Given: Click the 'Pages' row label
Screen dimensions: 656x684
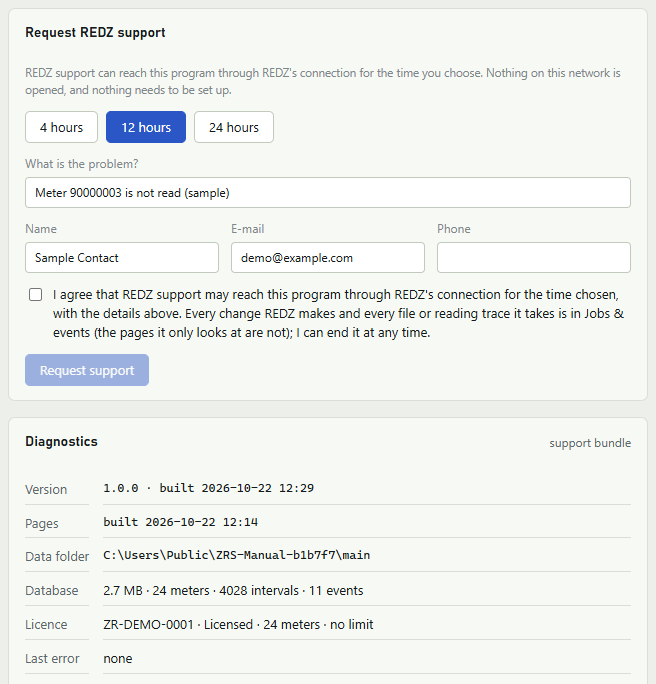Looking at the screenshot, I should [41, 523].
